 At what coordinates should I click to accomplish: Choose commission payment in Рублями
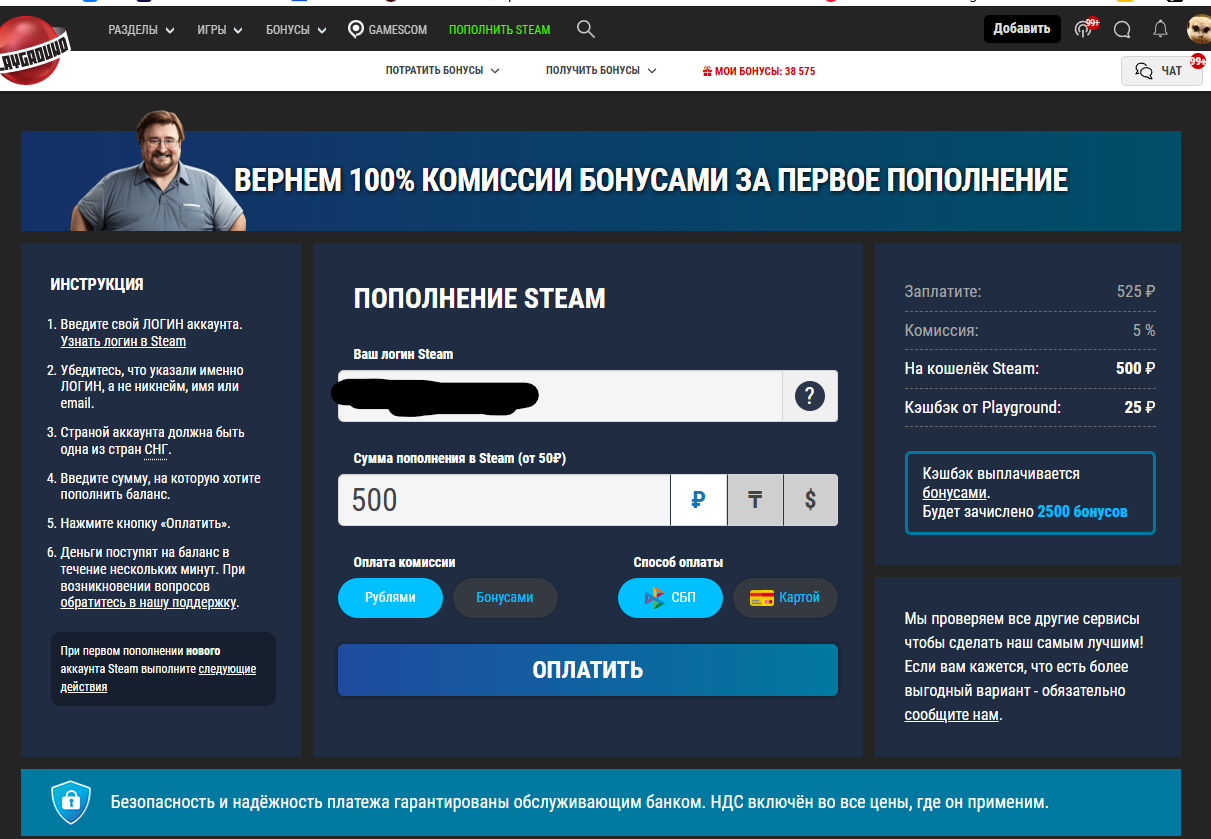[x=390, y=598]
